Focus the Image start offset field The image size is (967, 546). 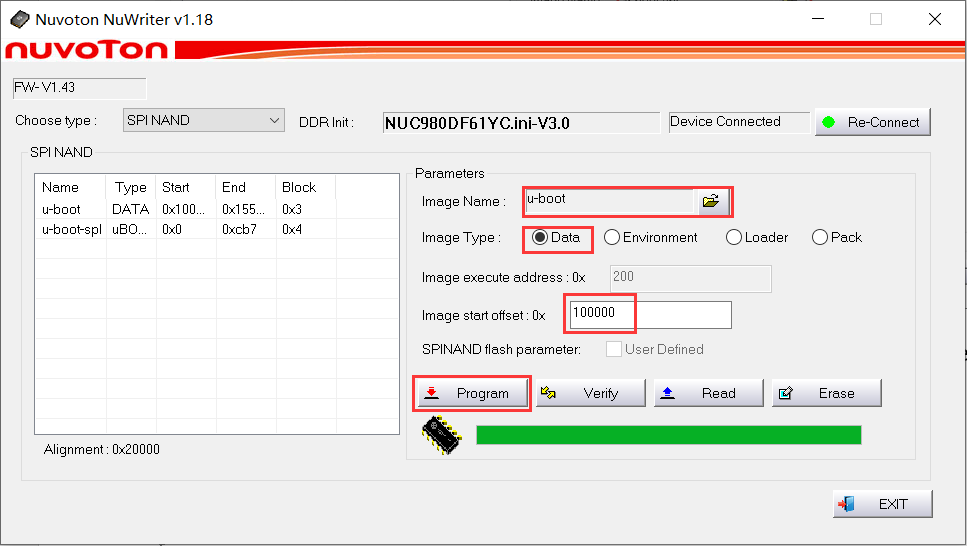click(651, 315)
